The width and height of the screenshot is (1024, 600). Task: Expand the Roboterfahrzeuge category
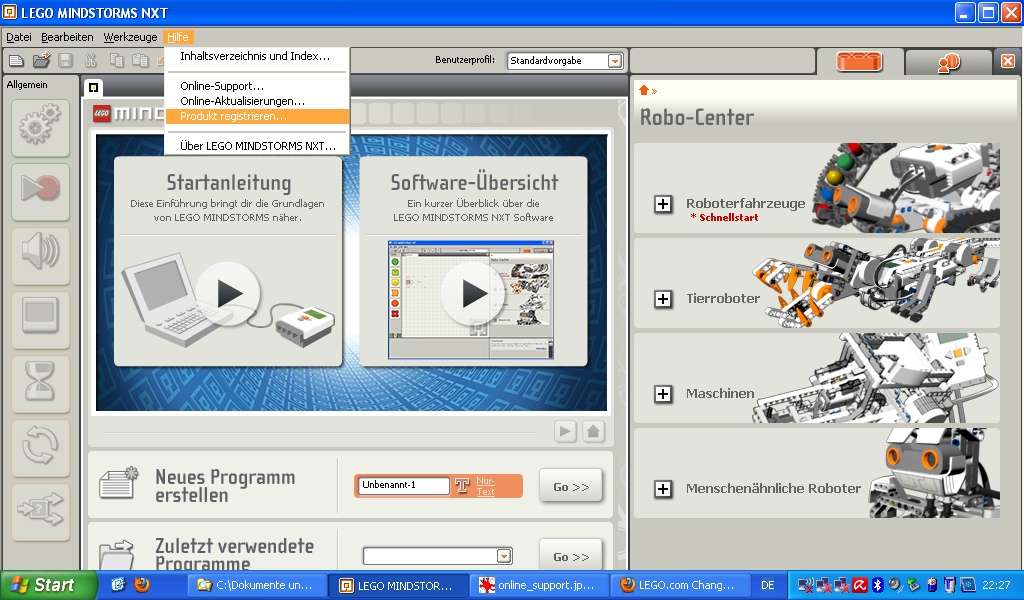click(663, 204)
